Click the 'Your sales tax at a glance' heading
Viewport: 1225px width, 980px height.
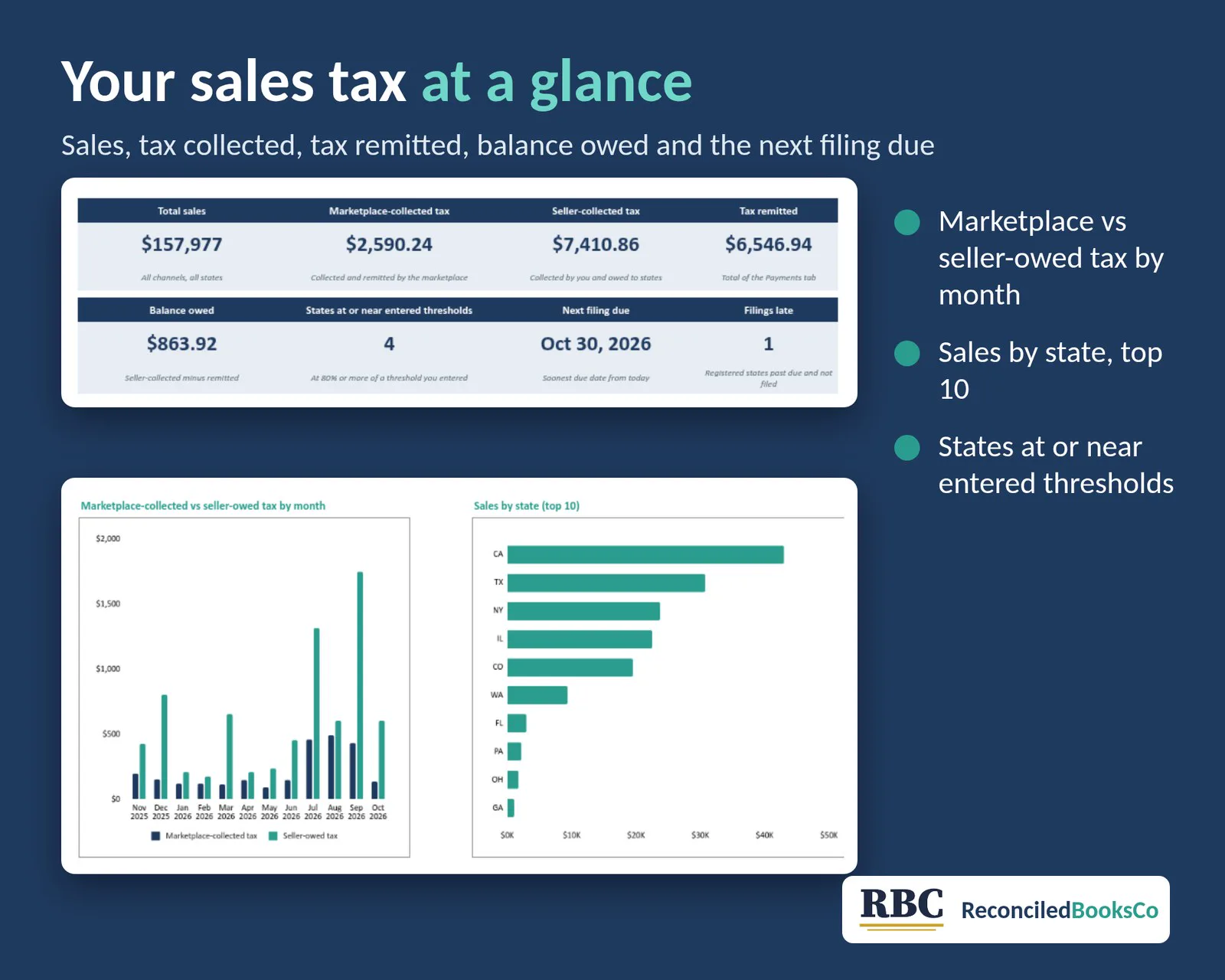[x=377, y=82]
